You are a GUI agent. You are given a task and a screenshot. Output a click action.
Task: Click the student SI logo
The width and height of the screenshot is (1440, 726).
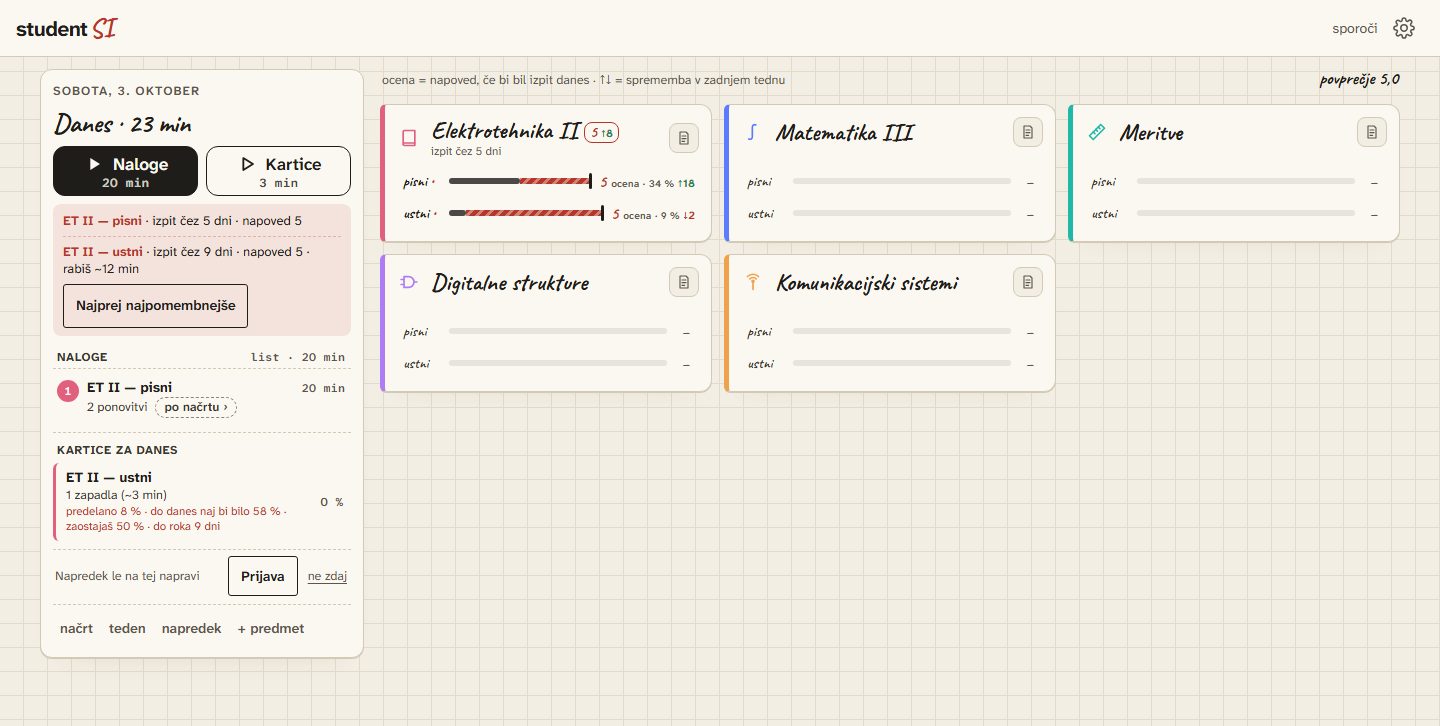click(x=67, y=28)
